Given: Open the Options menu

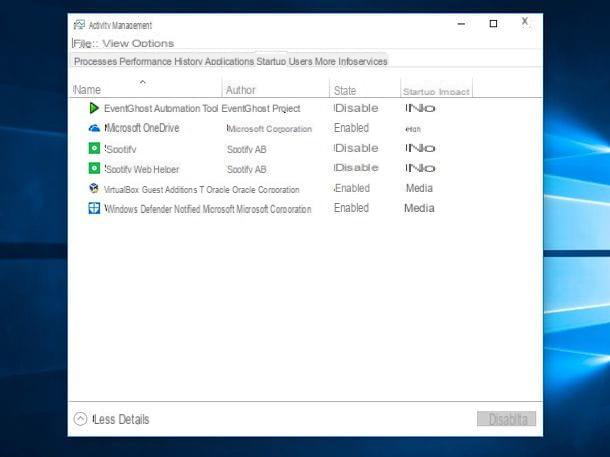Looking at the screenshot, I should click(152, 44).
